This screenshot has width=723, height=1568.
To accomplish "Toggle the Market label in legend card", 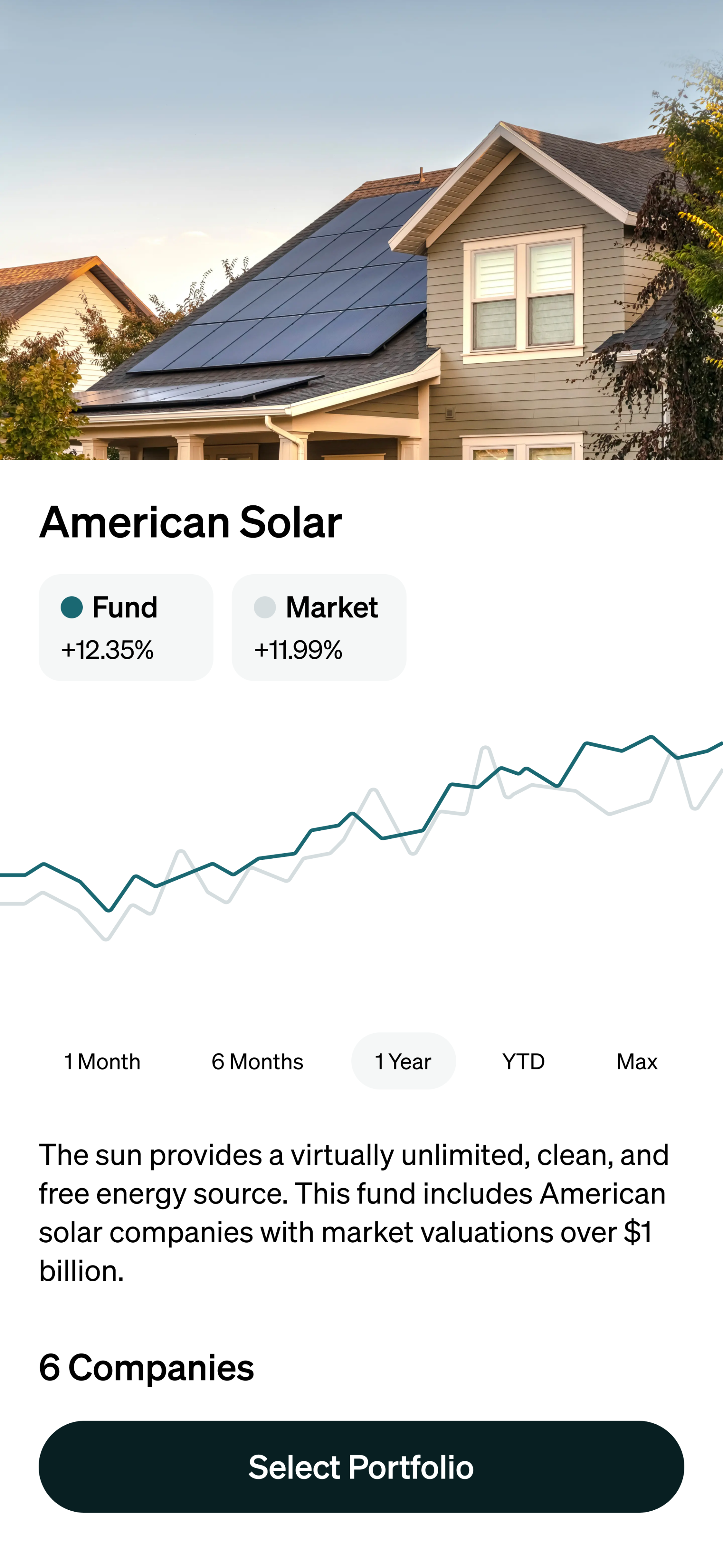I will click(x=332, y=607).
